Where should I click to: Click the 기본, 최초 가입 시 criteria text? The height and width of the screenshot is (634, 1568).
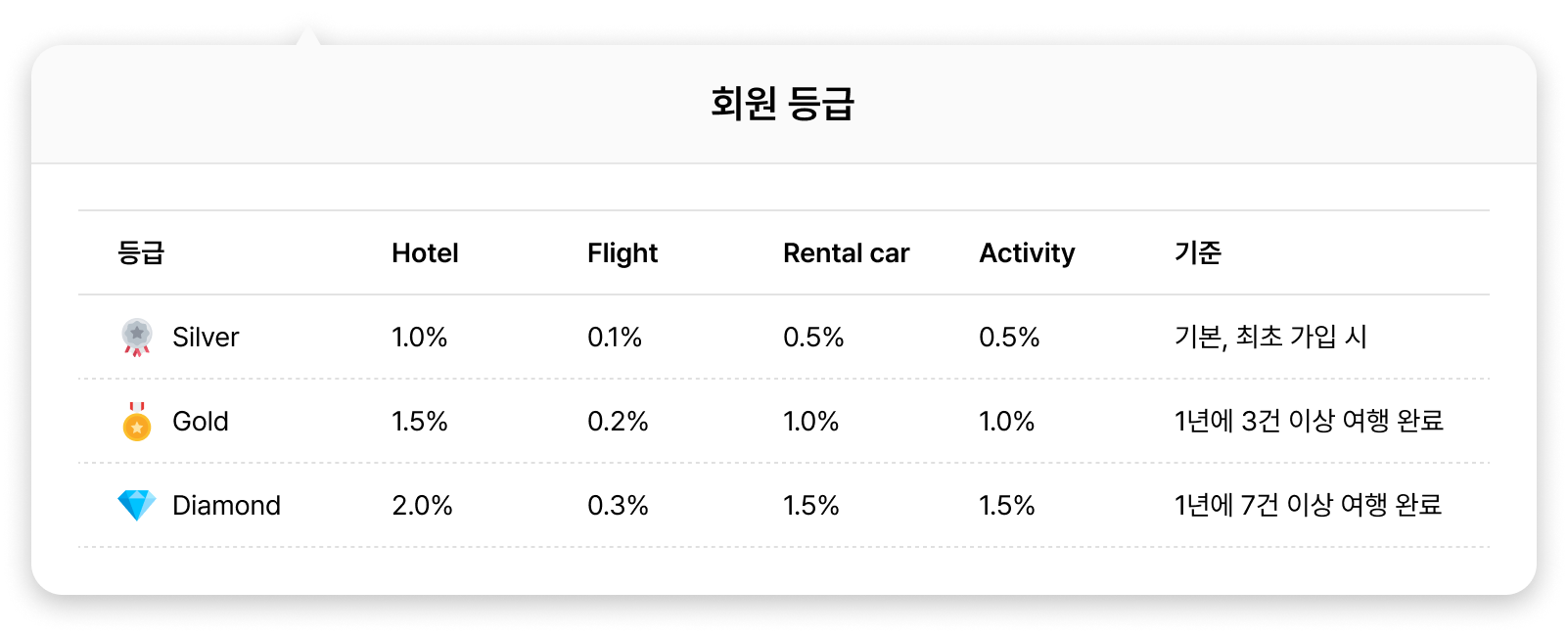(x=1270, y=338)
